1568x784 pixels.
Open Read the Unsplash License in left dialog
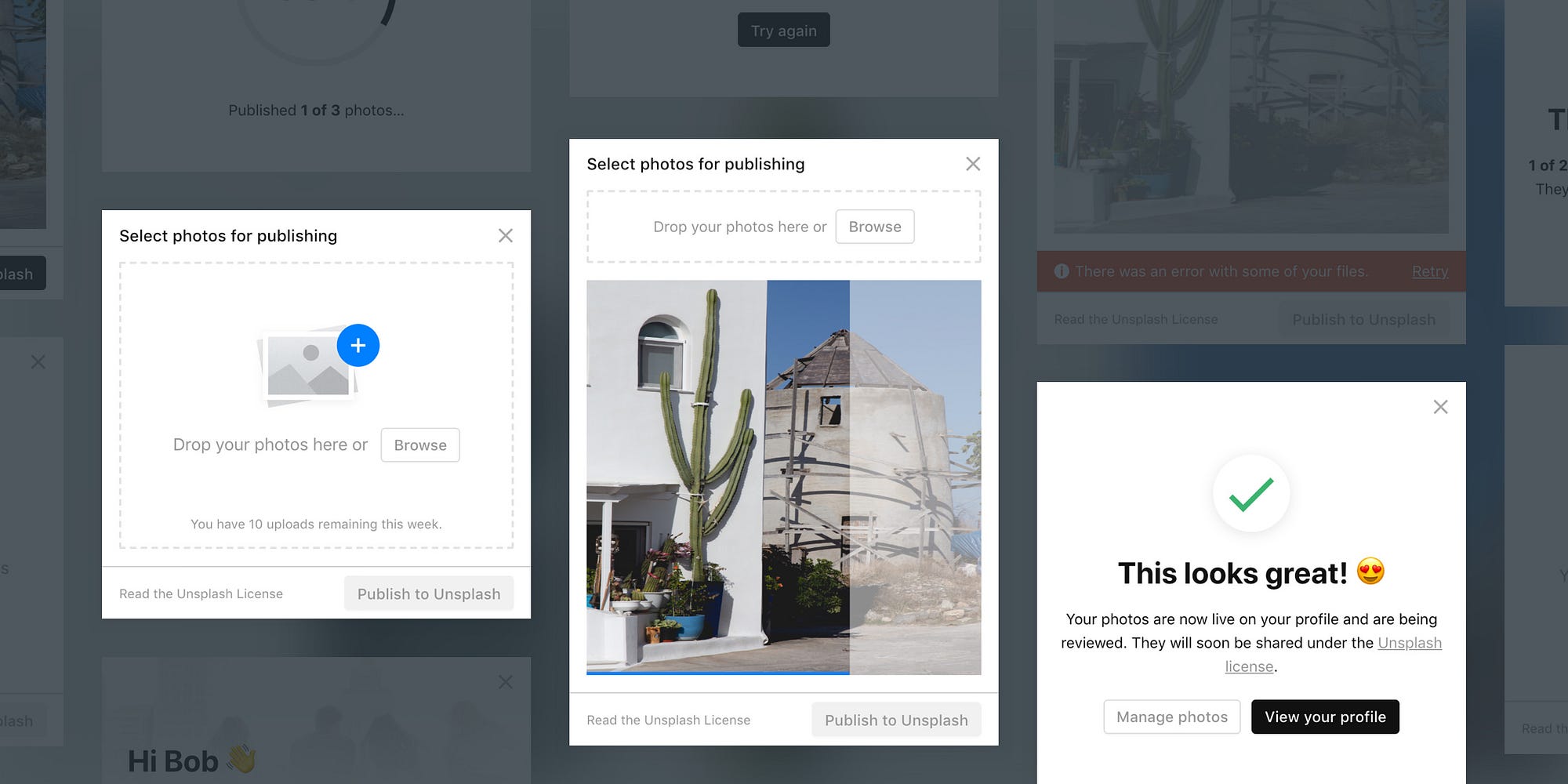201,593
